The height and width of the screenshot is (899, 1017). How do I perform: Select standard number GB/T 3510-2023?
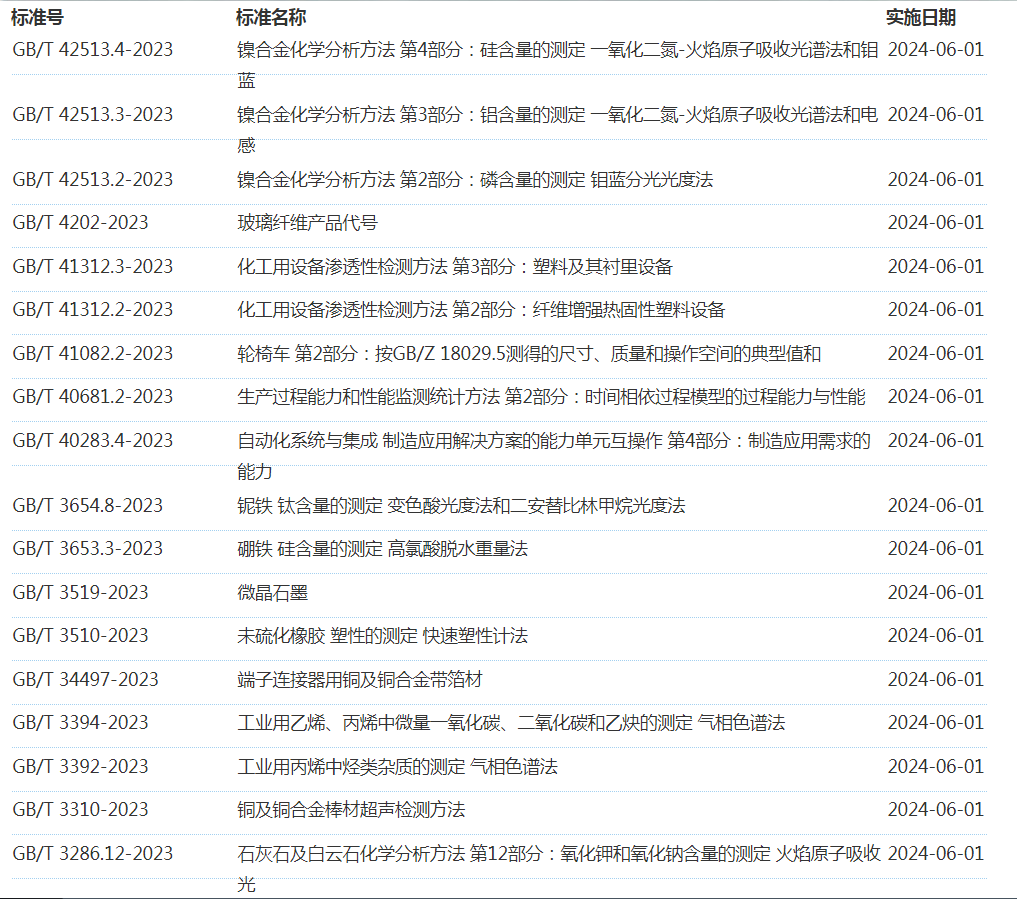point(80,636)
